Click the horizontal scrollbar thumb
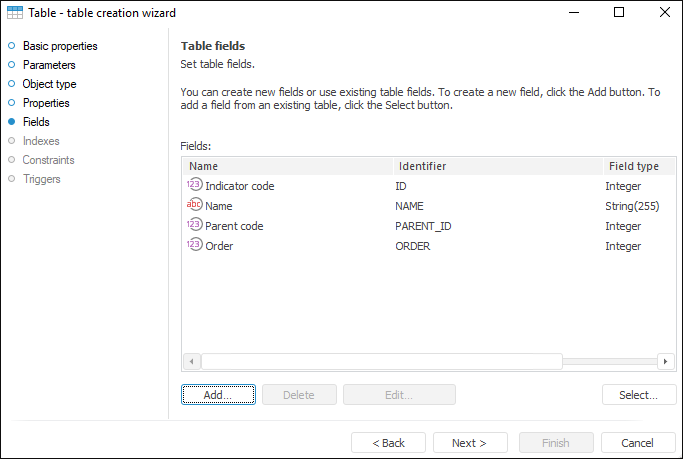 coord(381,361)
